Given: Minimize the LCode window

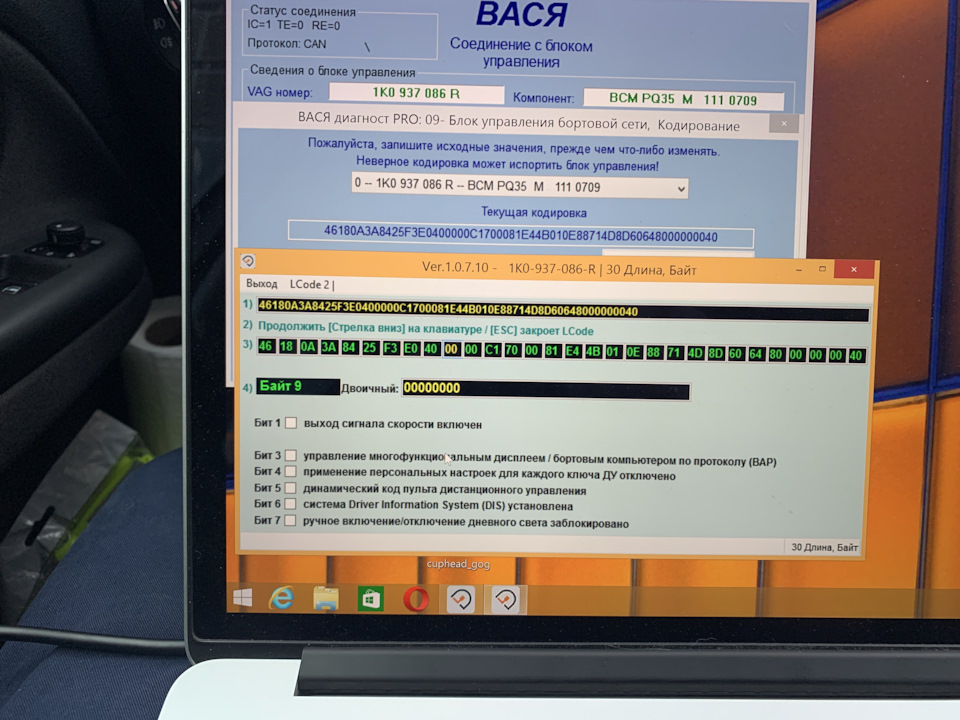Looking at the screenshot, I should coord(798,269).
